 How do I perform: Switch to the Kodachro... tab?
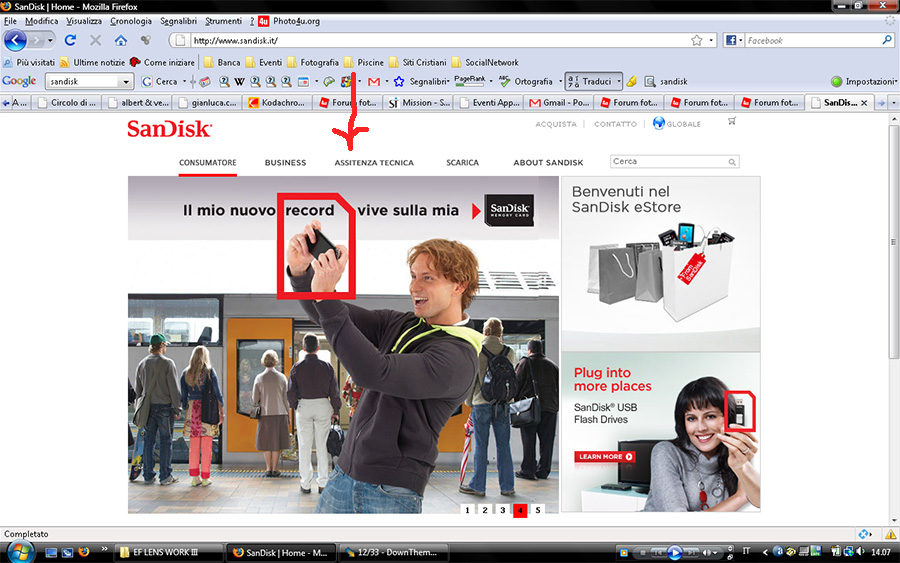[278, 103]
